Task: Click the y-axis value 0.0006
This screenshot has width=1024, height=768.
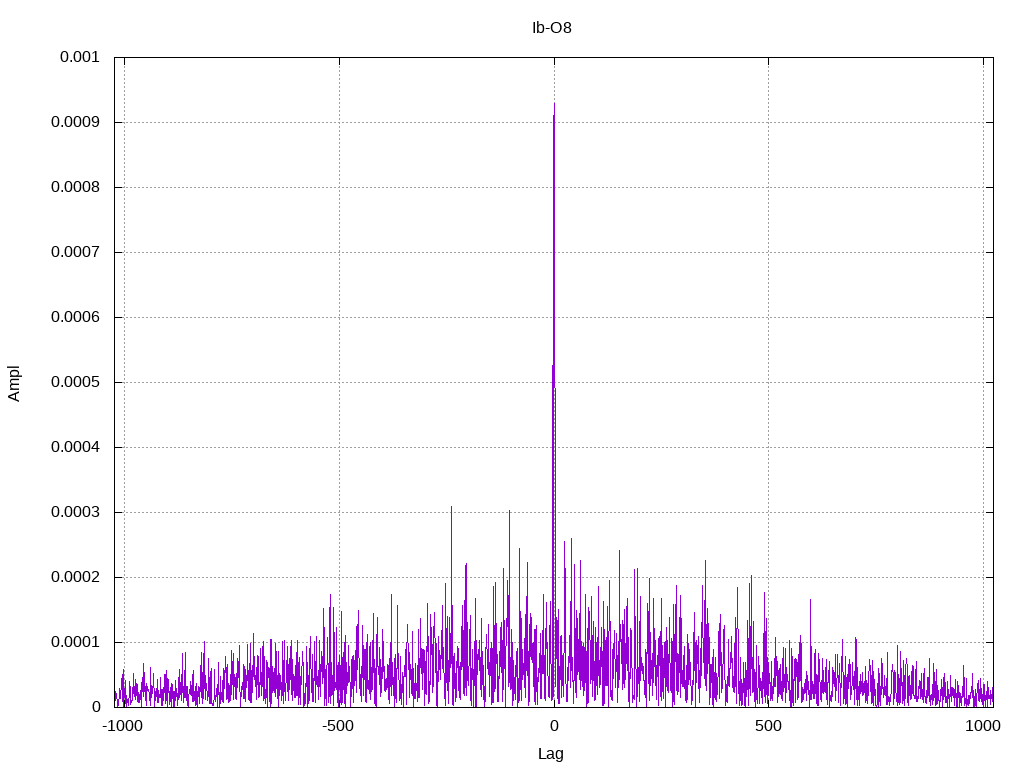Action: 76,317
